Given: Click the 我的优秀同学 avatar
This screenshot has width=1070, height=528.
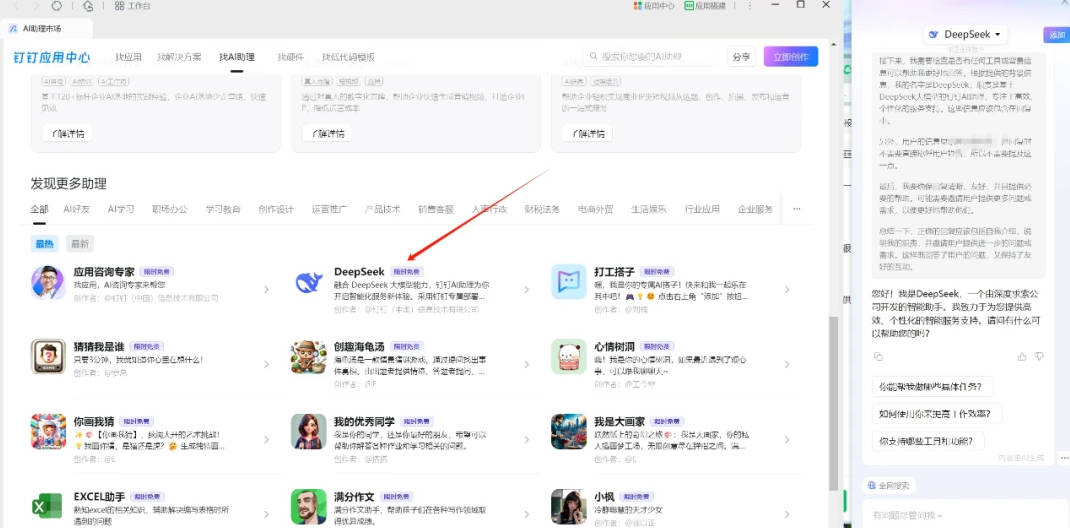Looking at the screenshot, I should 308,431.
